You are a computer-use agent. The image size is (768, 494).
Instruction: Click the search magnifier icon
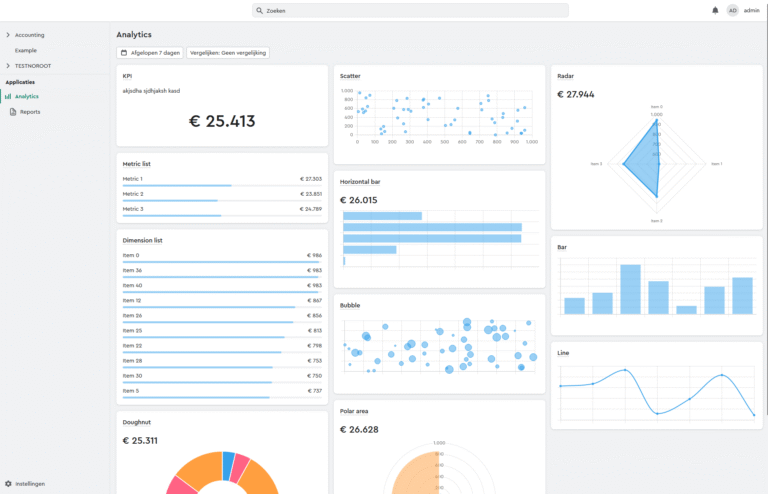coord(260,10)
